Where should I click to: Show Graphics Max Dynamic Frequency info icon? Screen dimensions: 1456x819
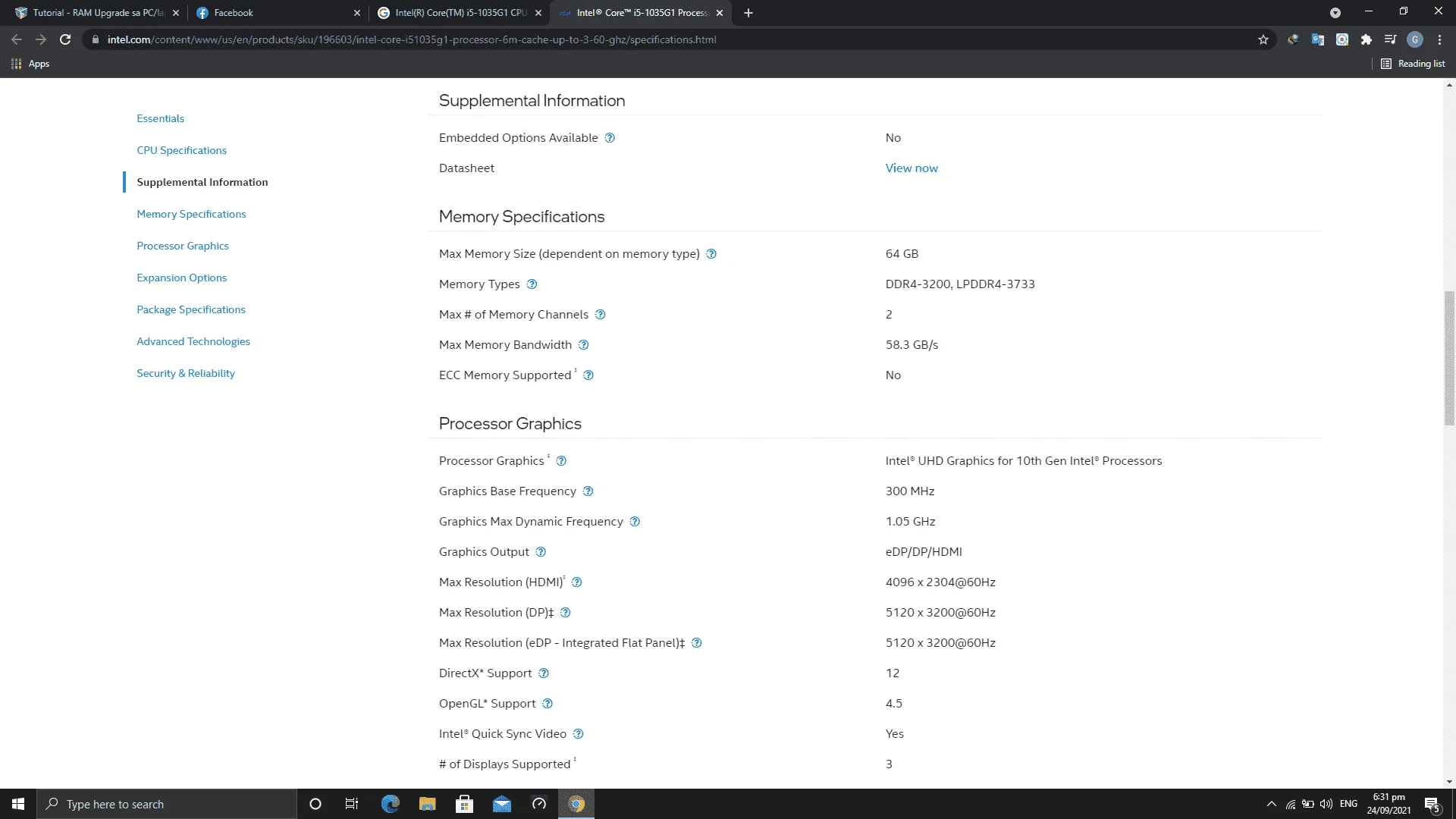click(x=635, y=522)
